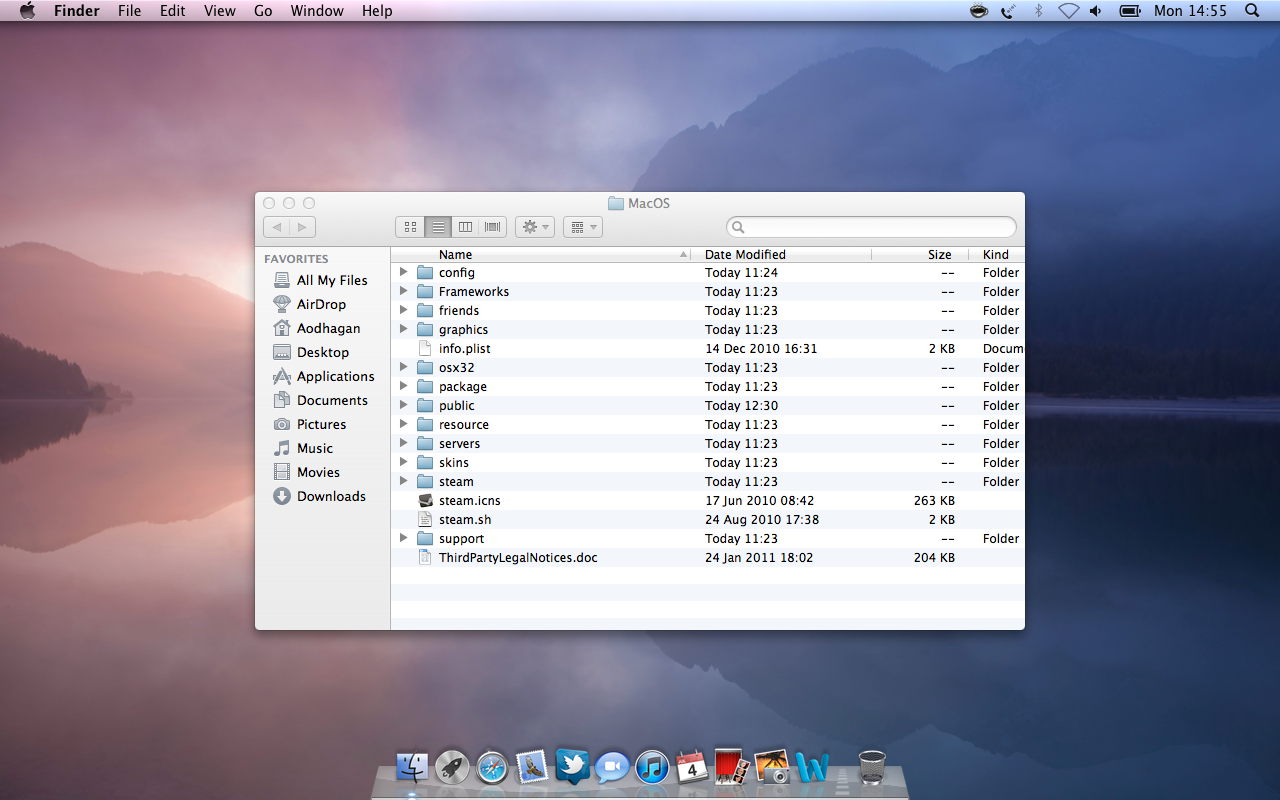This screenshot has width=1280, height=800.
Task: Open Documents in the sidebar
Action: click(320, 400)
